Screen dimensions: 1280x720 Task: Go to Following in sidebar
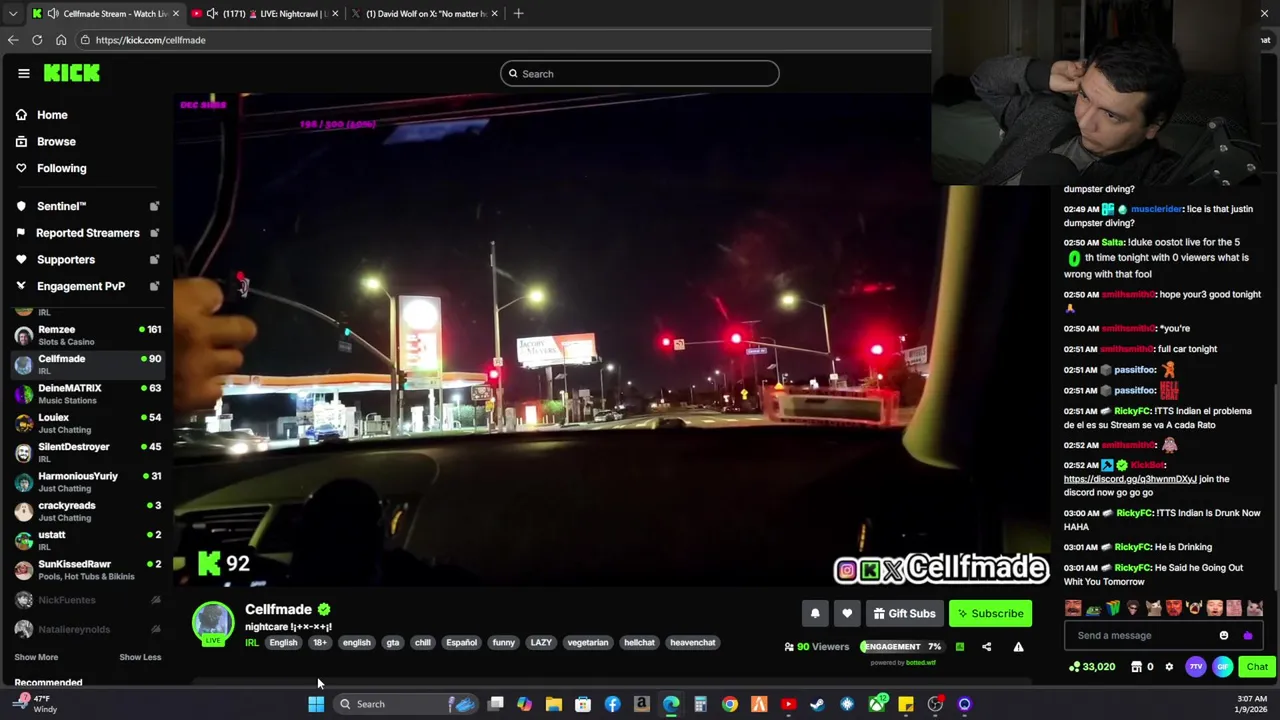[61, 168]
